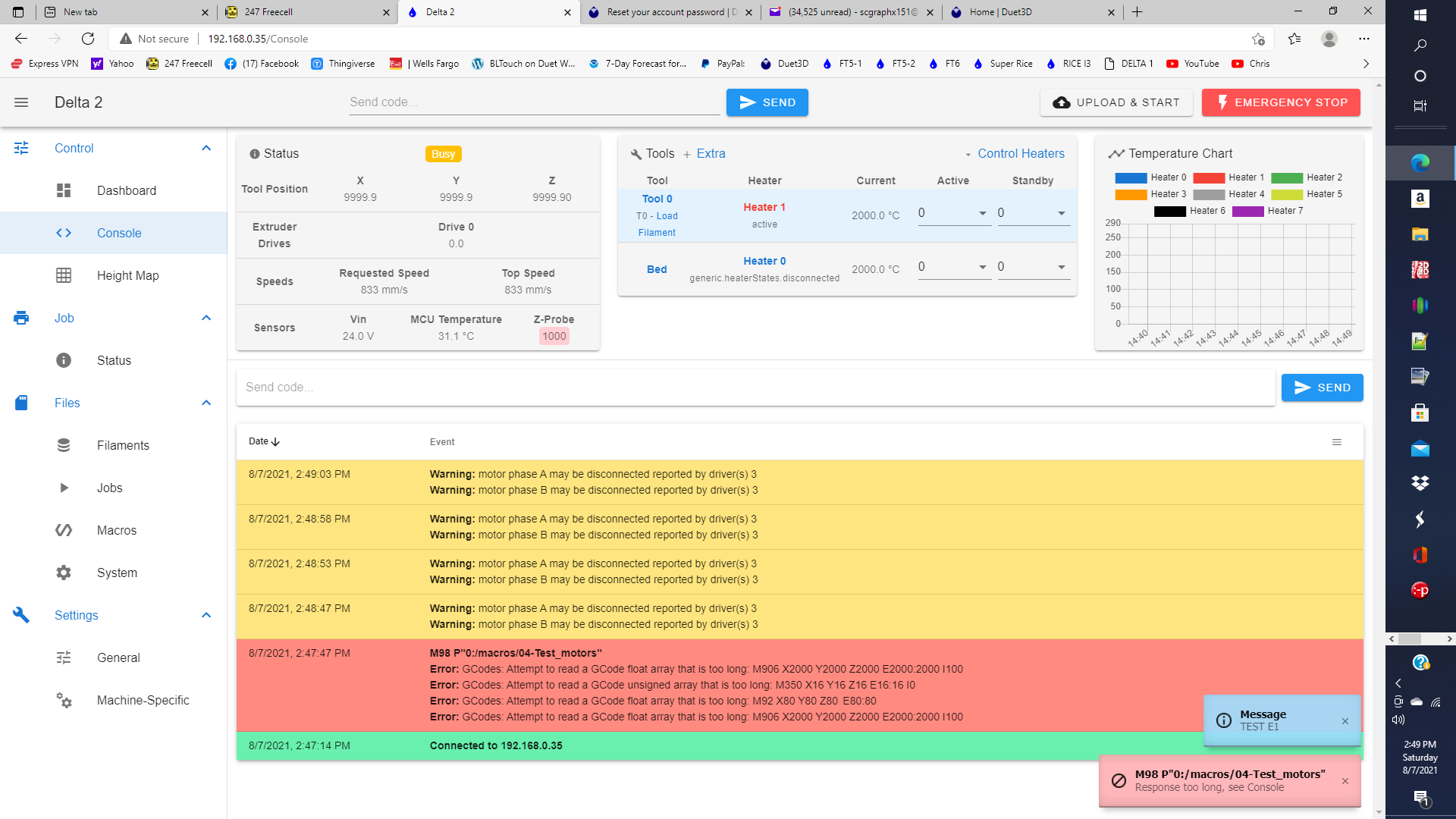Click the Macros icon in sidebar

(x=64, y=530)
